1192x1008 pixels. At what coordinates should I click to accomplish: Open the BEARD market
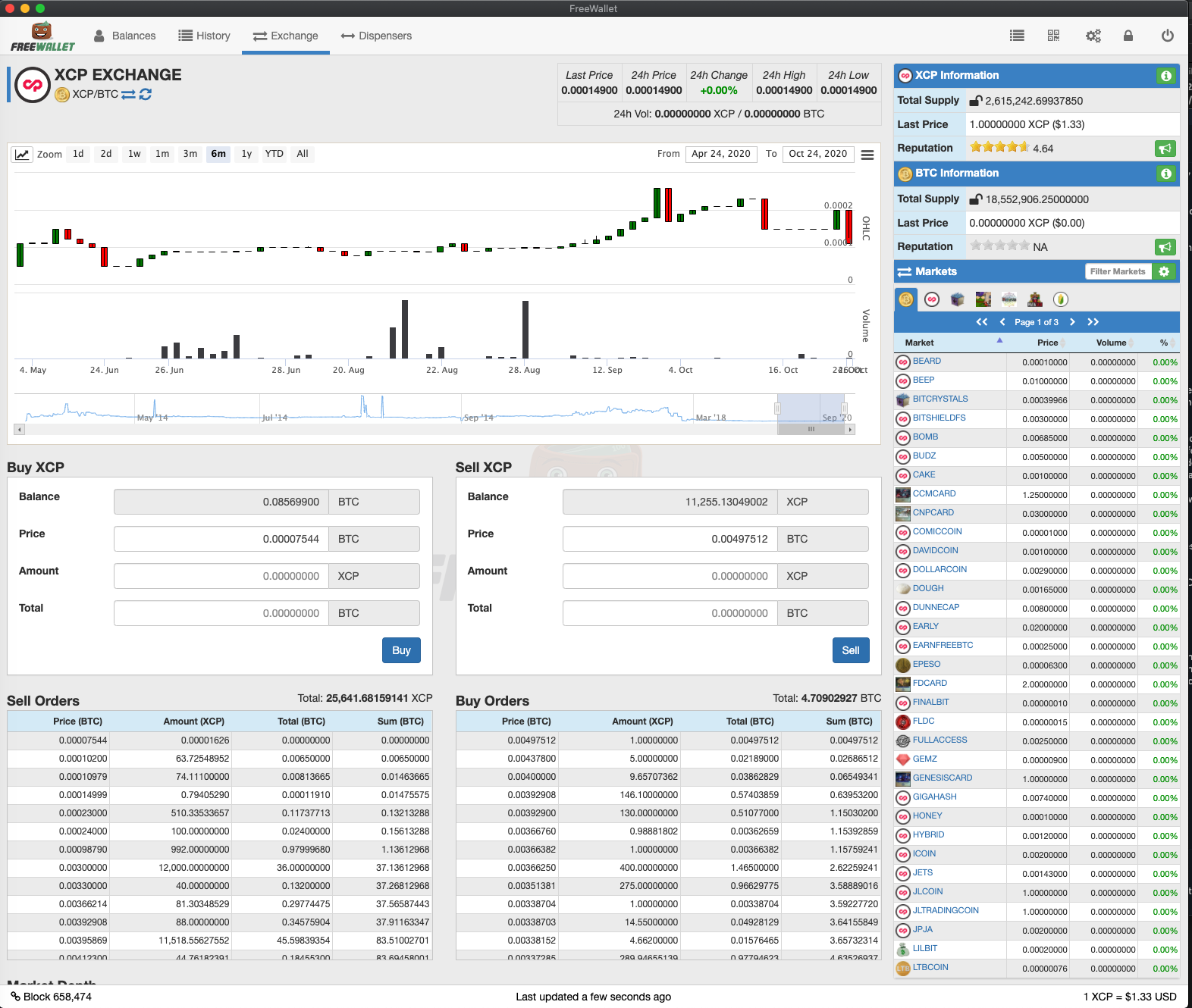(927, 362)
